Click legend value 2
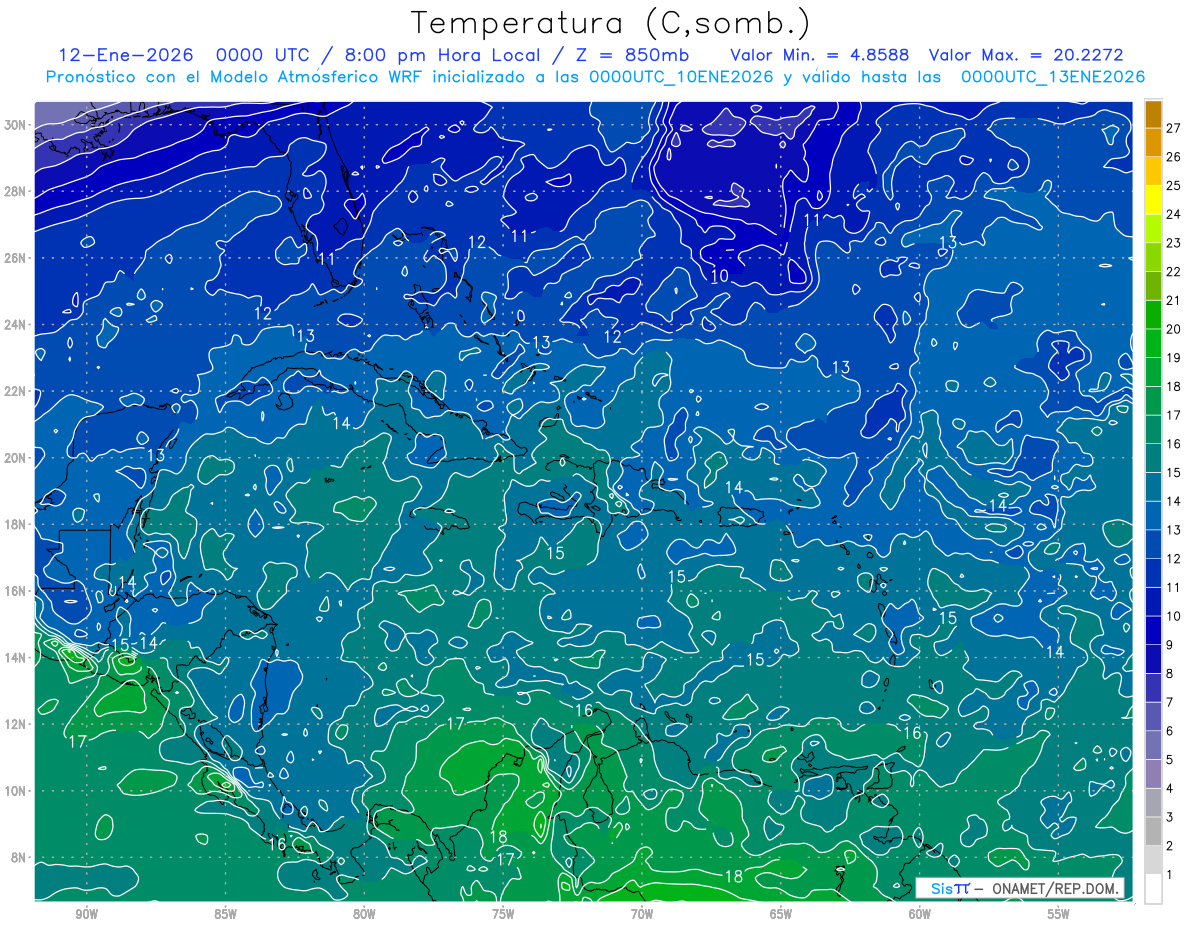Screen dimensions: 1200x927 pyautogui.click(x=1170, y=846)
